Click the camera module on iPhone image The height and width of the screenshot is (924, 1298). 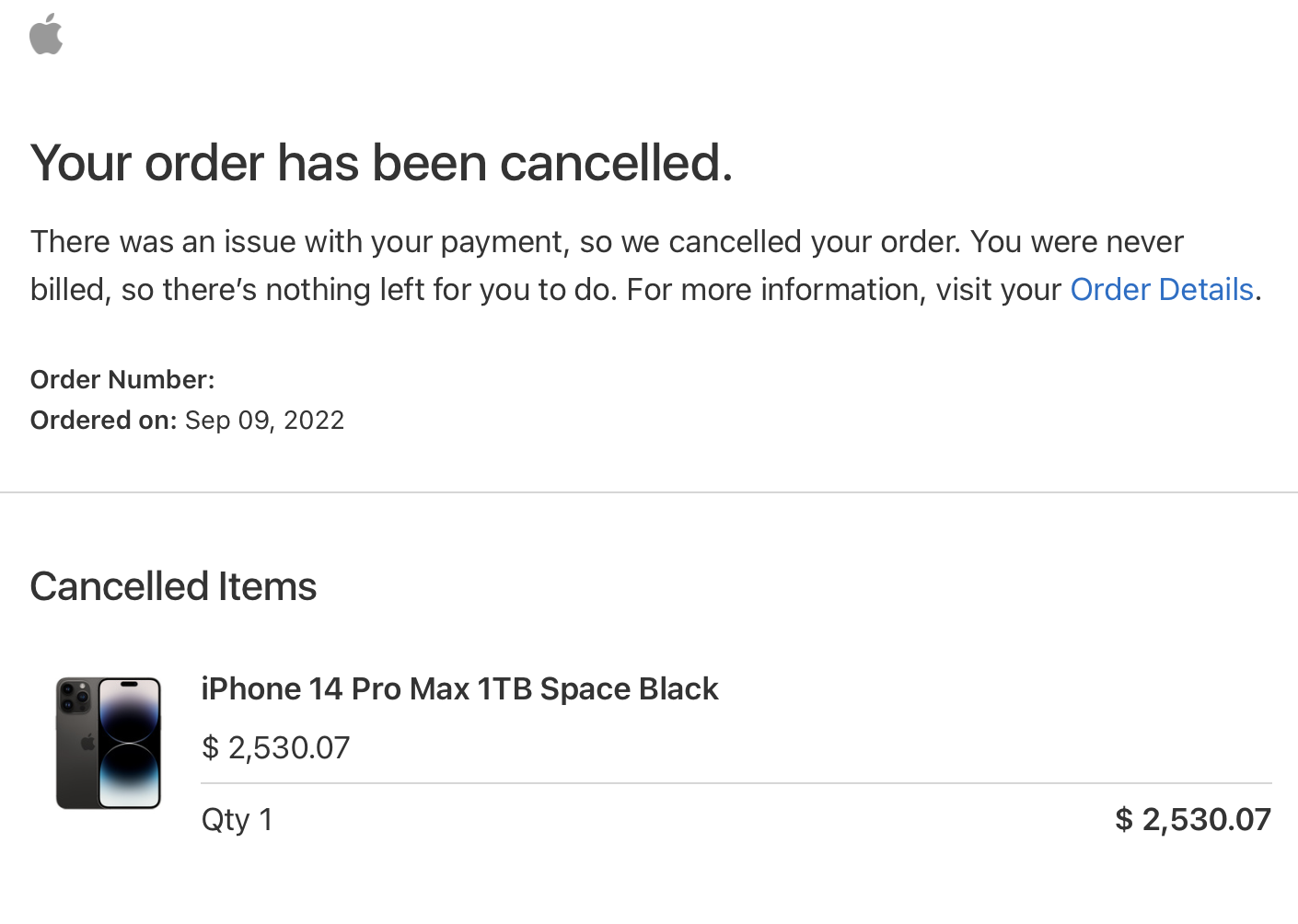pos(75,697)
